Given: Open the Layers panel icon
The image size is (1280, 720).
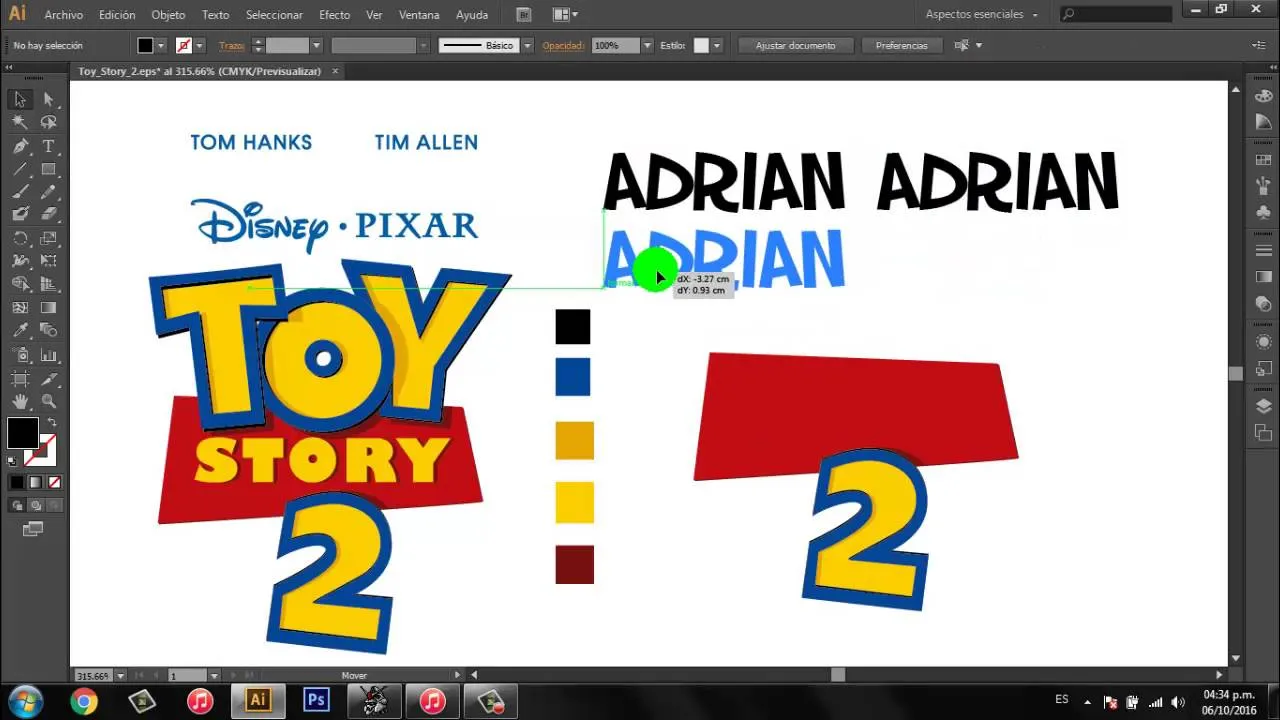Looking at the screenshot, I should click(x=1263, y=406).
